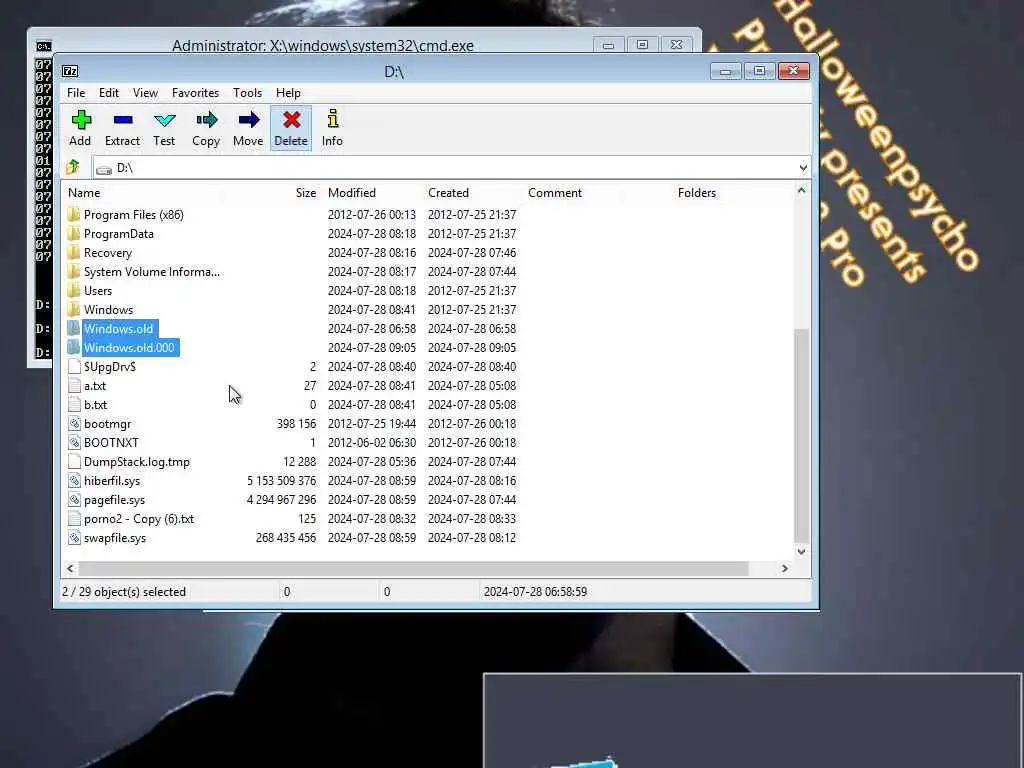
Task: Select the System Volume Informa... folder
Action: coord(152,271)
